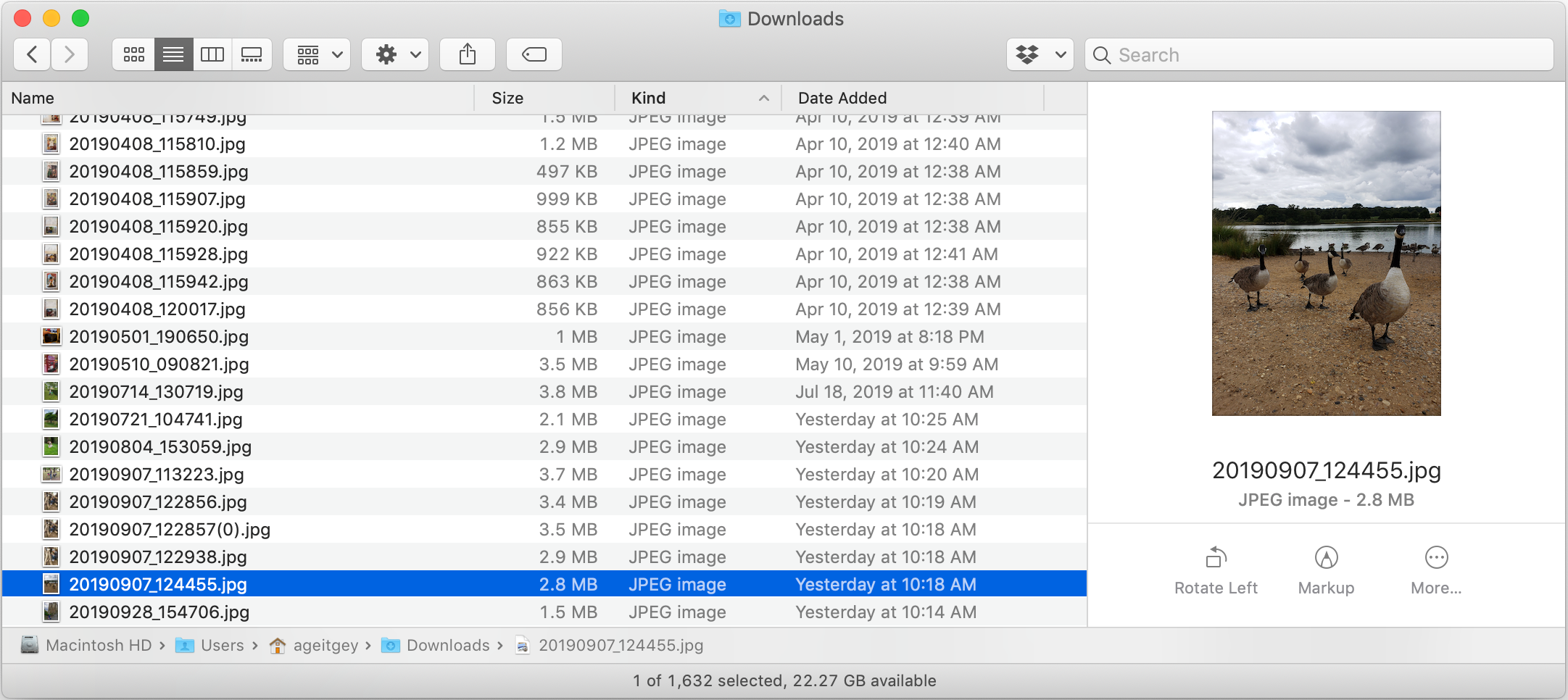The height and width of the screenshot is (700, 1568).
Task: Select file 20190408_115928.jpg
Action: [544, 254]
